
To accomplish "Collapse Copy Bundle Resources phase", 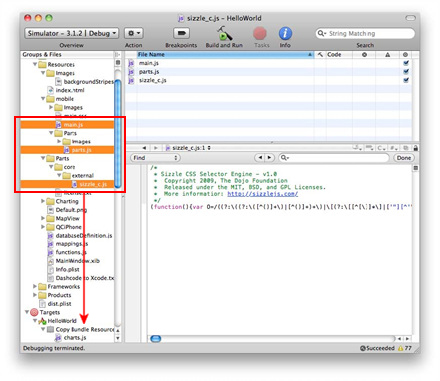I will [43, 329].
